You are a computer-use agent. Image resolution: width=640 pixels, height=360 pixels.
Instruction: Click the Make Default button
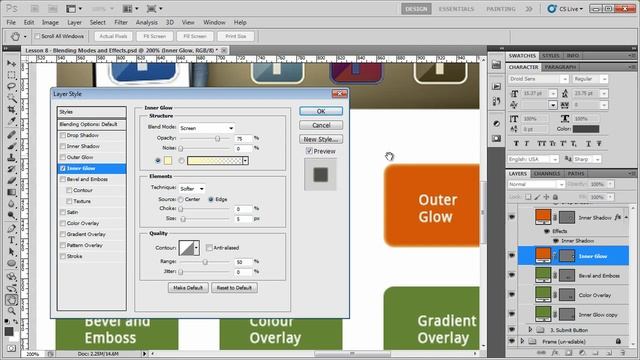(x=188, y=288)
